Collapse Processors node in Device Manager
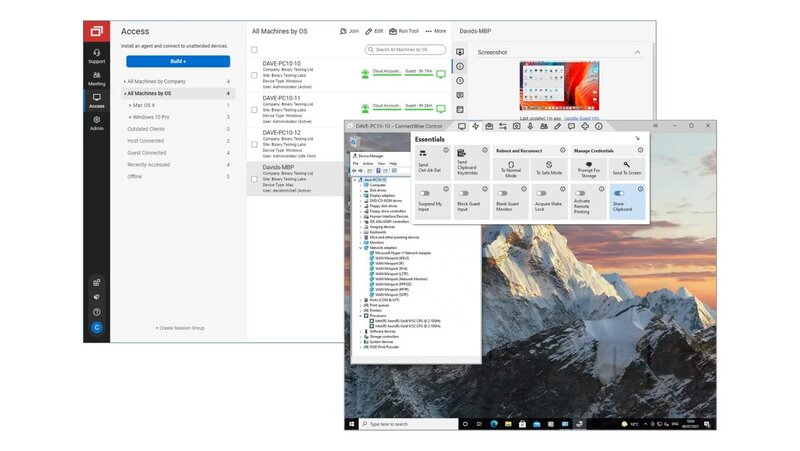The image size is (800, 451). [361, 316]
